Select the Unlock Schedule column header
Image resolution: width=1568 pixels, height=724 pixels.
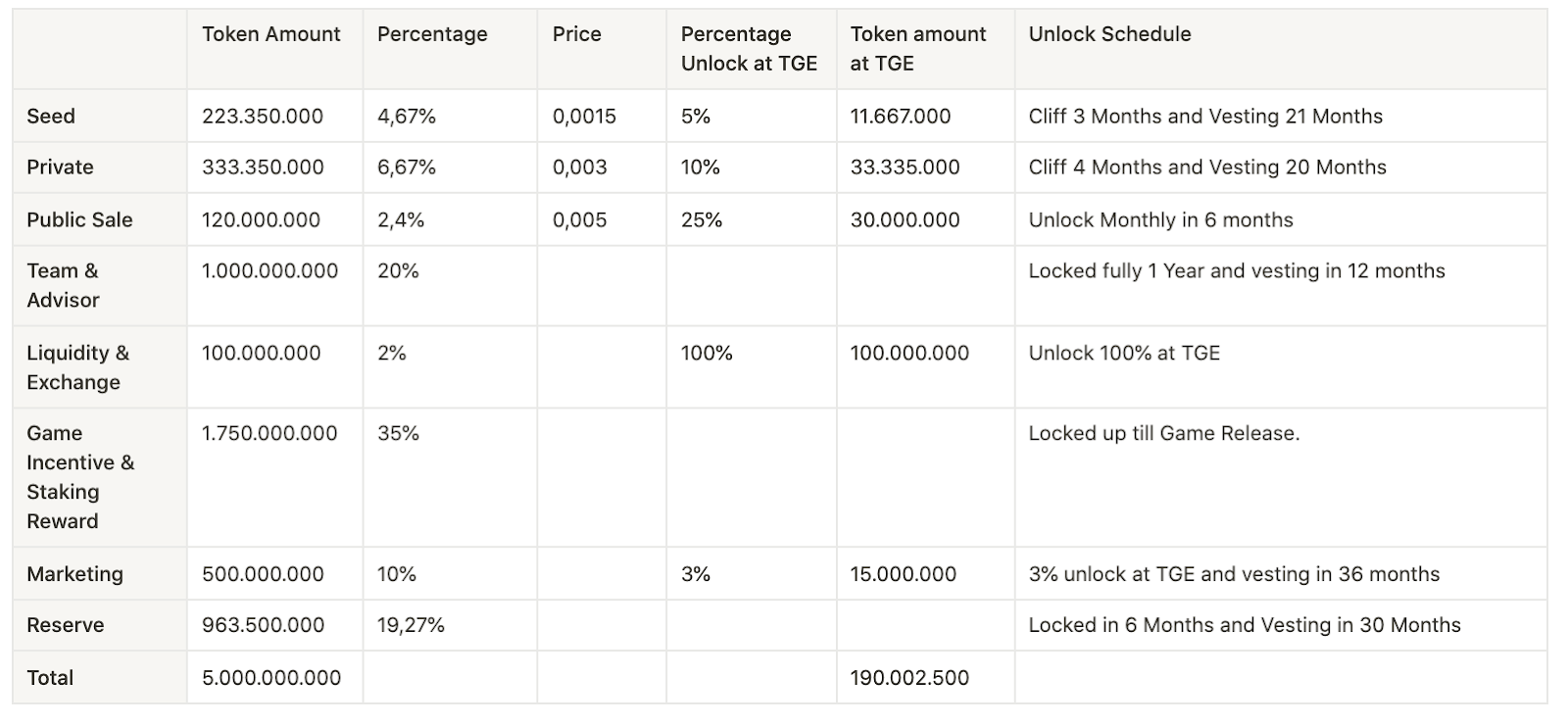pos(1109,34)
